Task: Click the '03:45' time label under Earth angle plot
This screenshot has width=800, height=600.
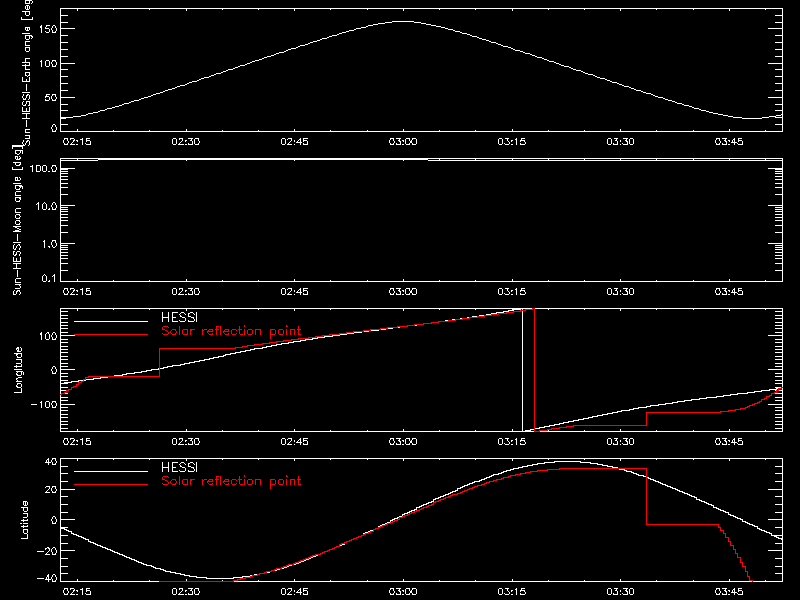Action: (729, 142)
